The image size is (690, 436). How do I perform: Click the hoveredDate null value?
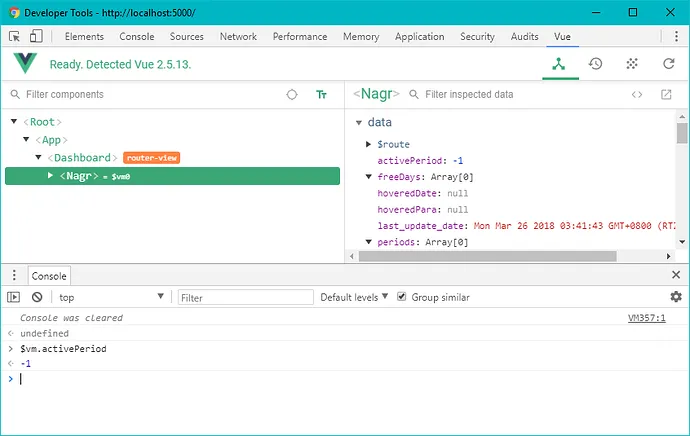[458, 193]
